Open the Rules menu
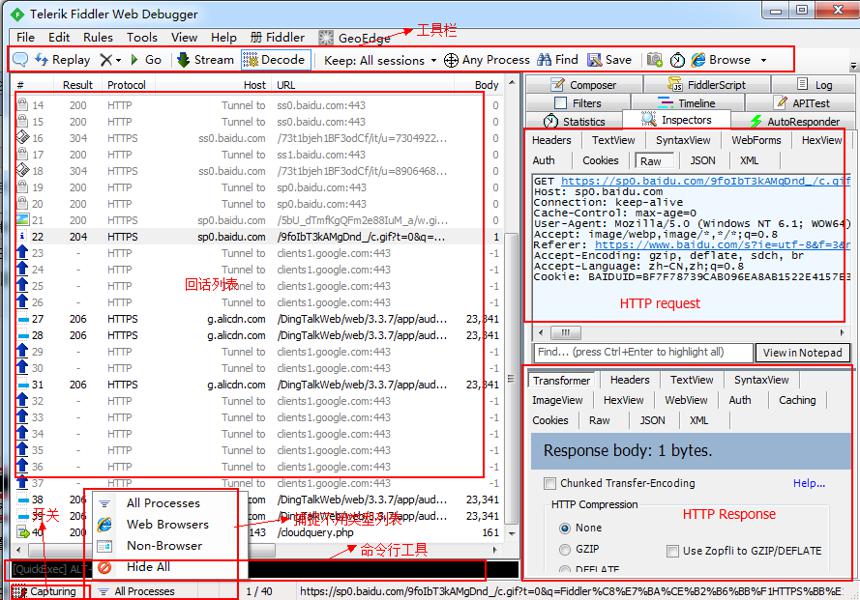 click(x=98, y=37)
